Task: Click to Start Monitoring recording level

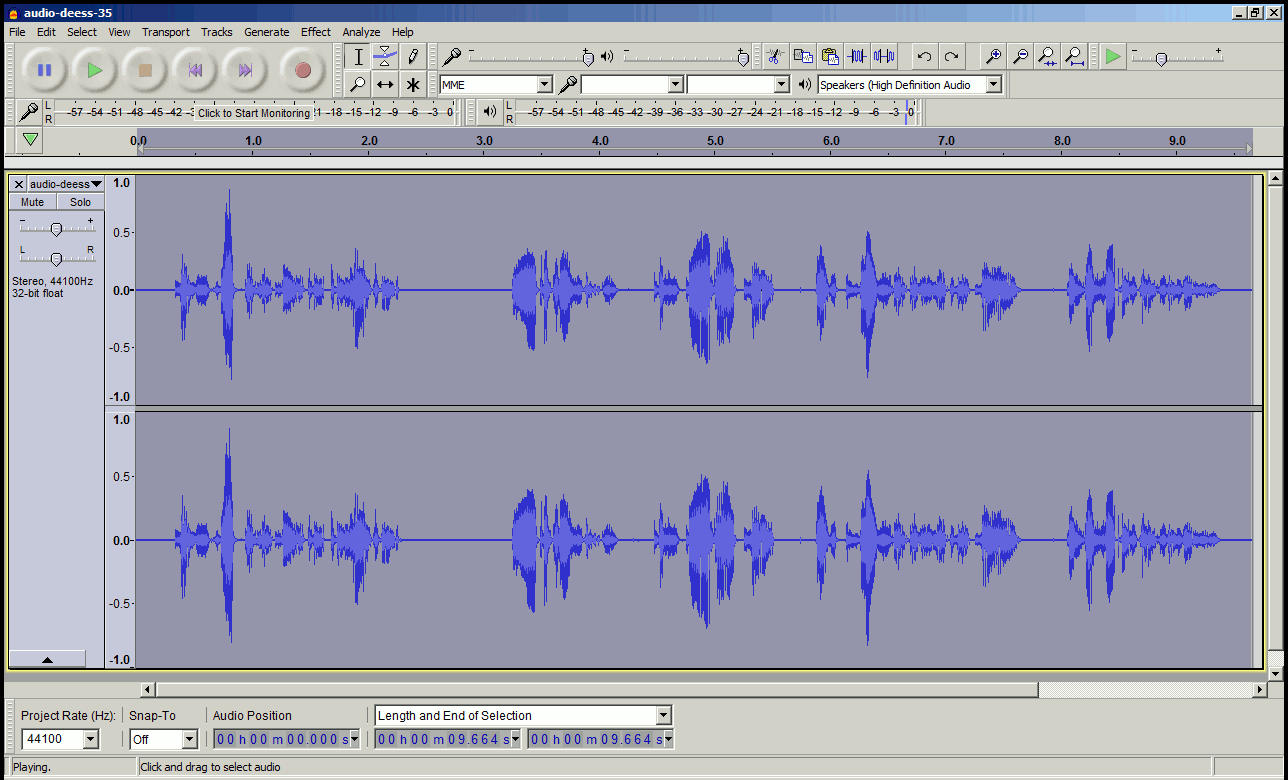Action: (x=254, y=113)
